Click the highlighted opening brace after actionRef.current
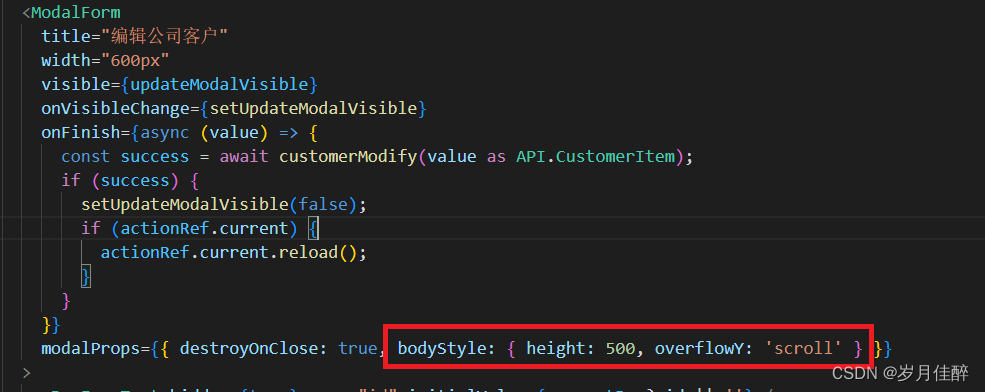Viewport: 985px width, 392px height. 313,228
